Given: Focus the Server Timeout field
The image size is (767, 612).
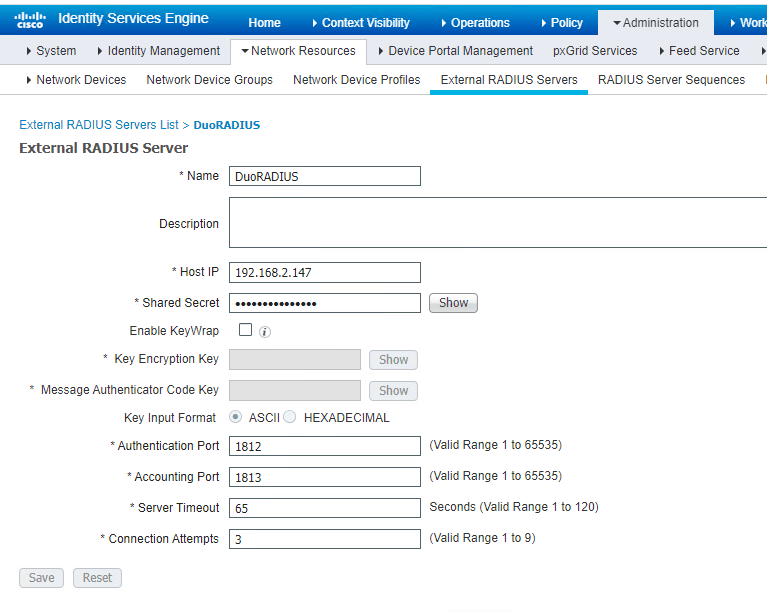Looking at the screenshot, I should [324, 508].
